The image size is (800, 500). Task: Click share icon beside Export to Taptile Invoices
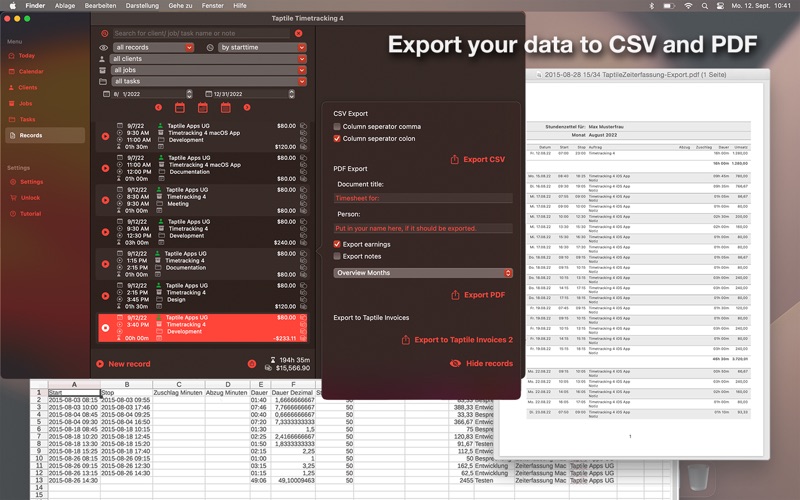click(x=406, y=340)
